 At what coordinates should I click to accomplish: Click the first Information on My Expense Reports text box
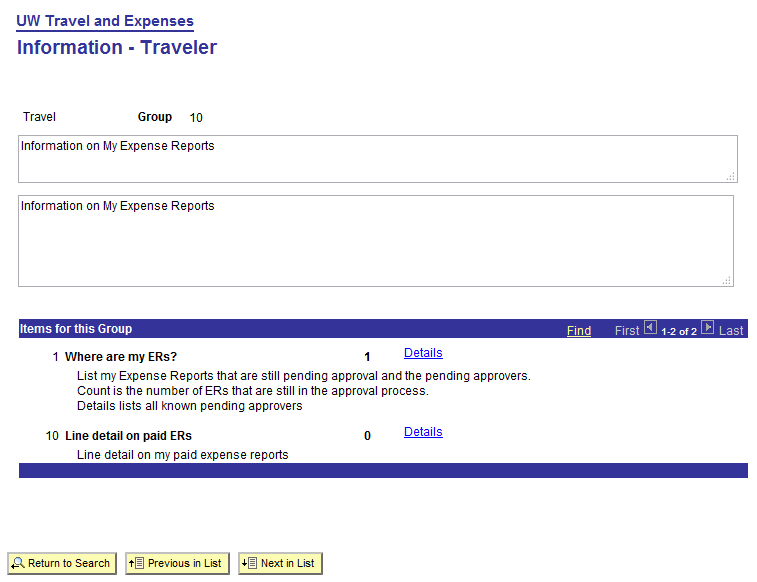(x=378, y=159)
